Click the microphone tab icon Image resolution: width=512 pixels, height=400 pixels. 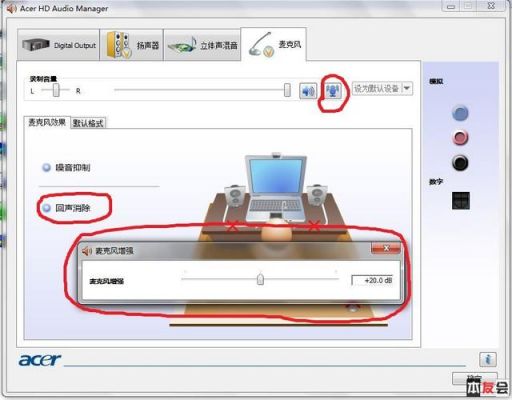261,45
